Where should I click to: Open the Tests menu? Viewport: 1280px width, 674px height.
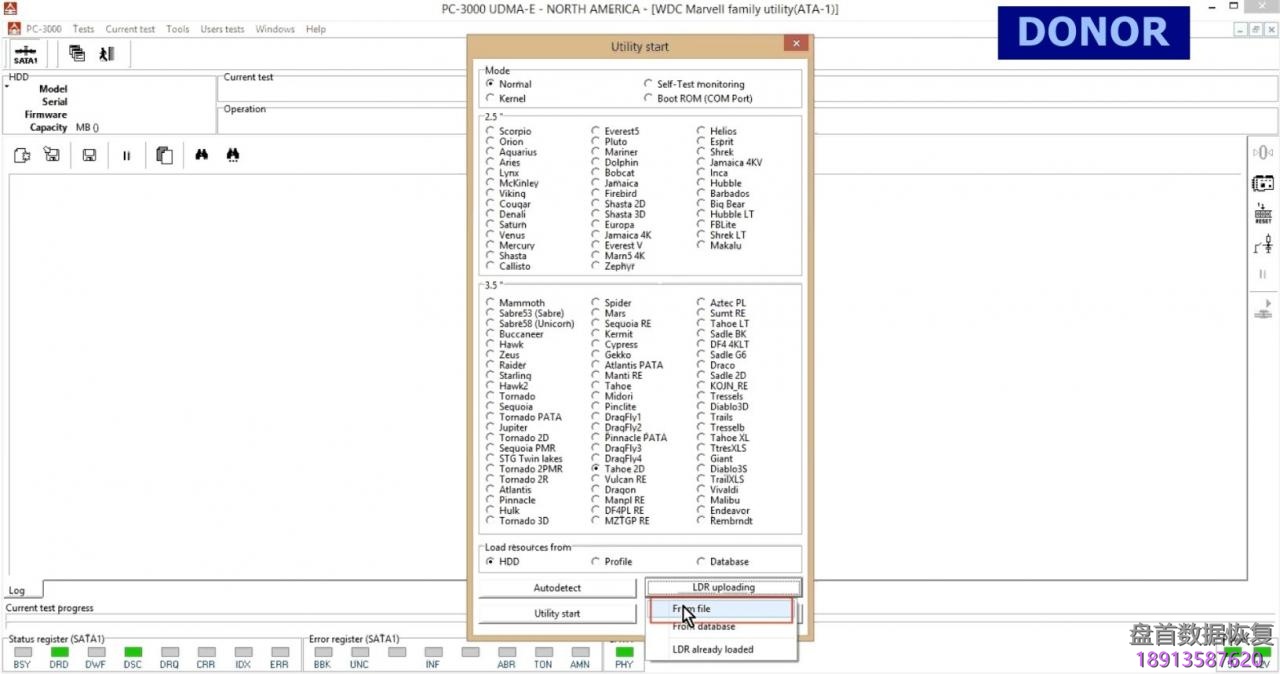pos(83,29)
